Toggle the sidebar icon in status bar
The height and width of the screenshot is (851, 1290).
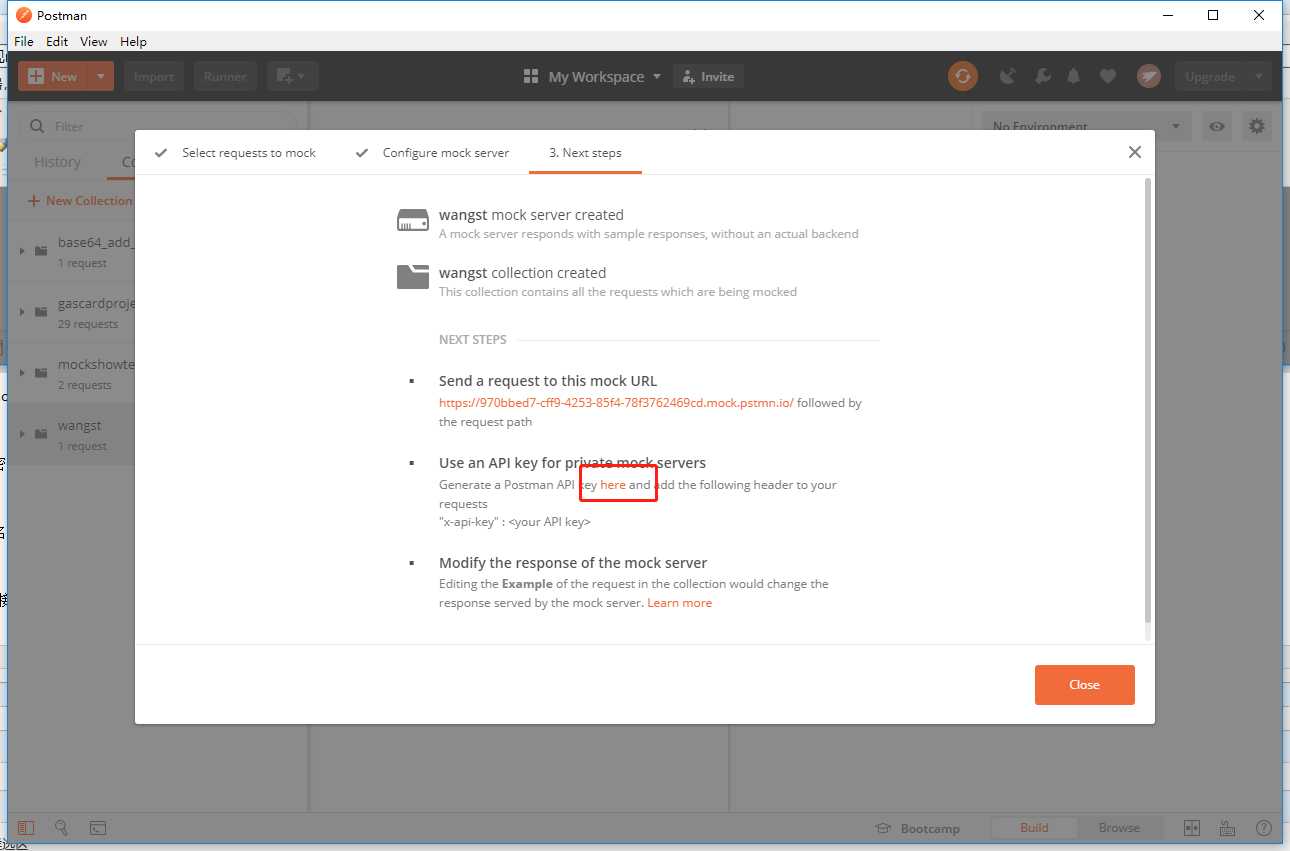pyautogui.click(x=26, y=828)
